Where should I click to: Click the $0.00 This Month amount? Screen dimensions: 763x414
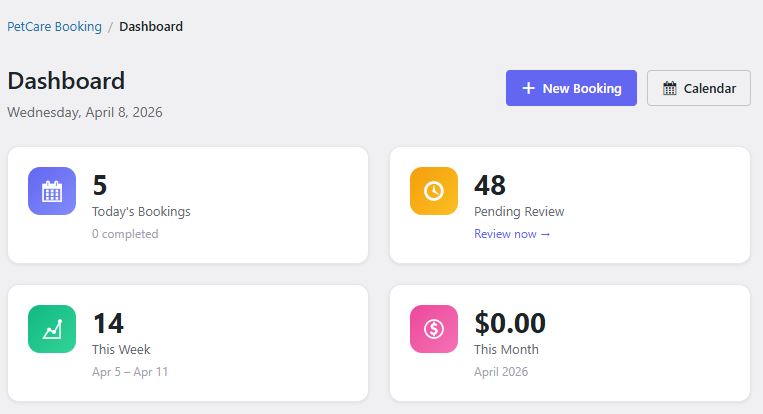(510, 323)
